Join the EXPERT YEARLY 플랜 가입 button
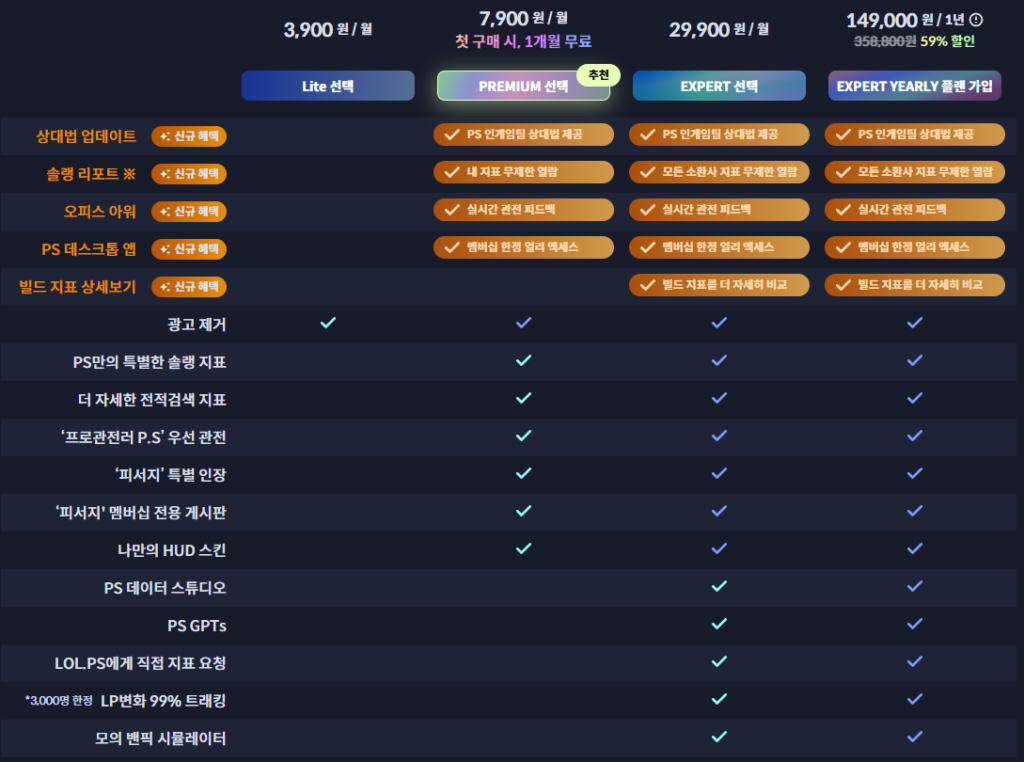The image size is (1024, 762). point(914,86)
